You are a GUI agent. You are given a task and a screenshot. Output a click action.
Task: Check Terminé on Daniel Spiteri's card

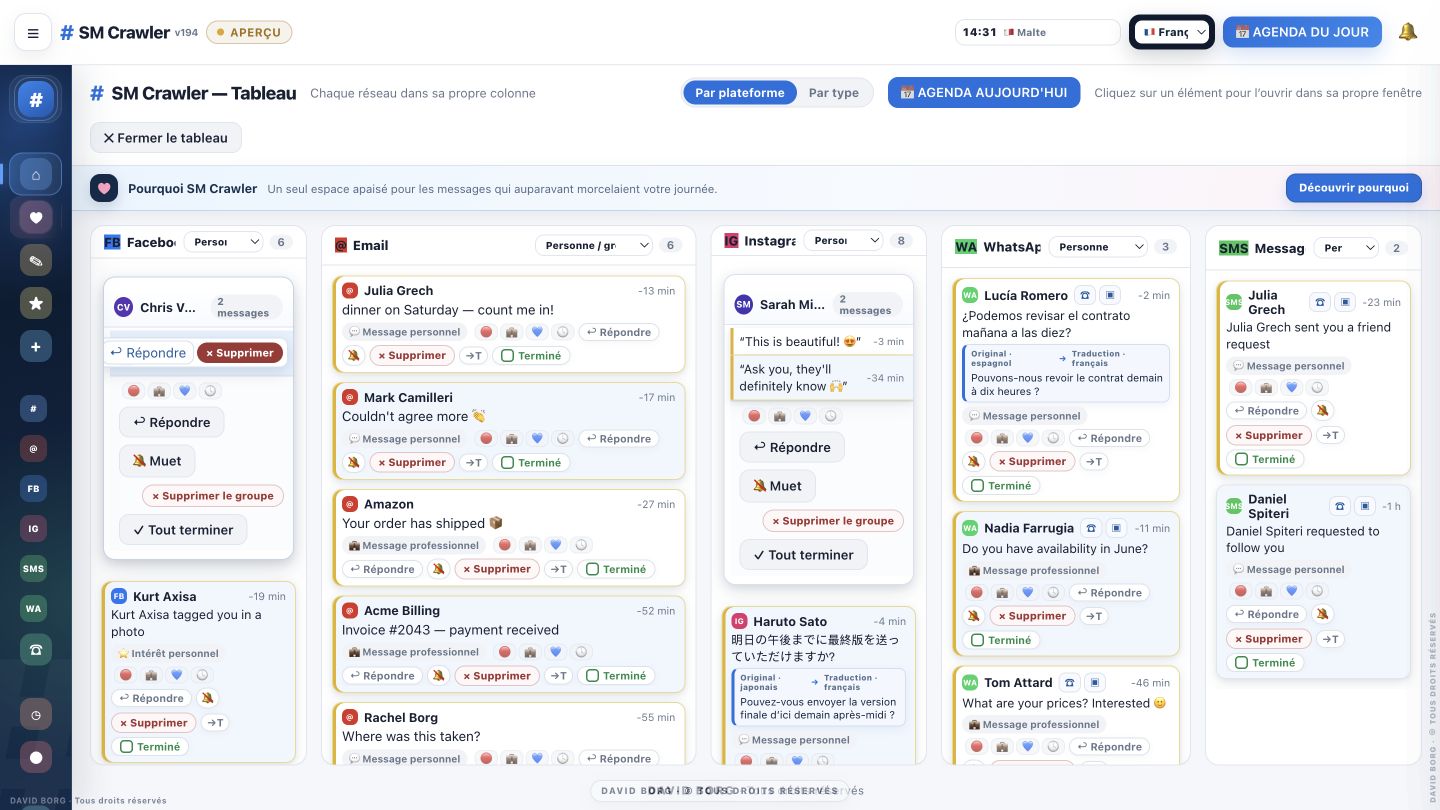1265,662
